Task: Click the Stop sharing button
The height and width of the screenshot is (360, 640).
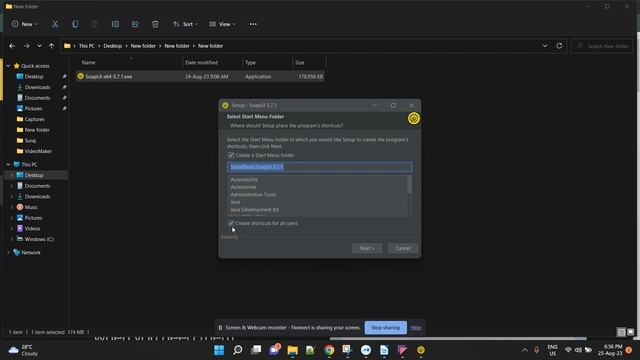Action: click(x=385, y=327)
